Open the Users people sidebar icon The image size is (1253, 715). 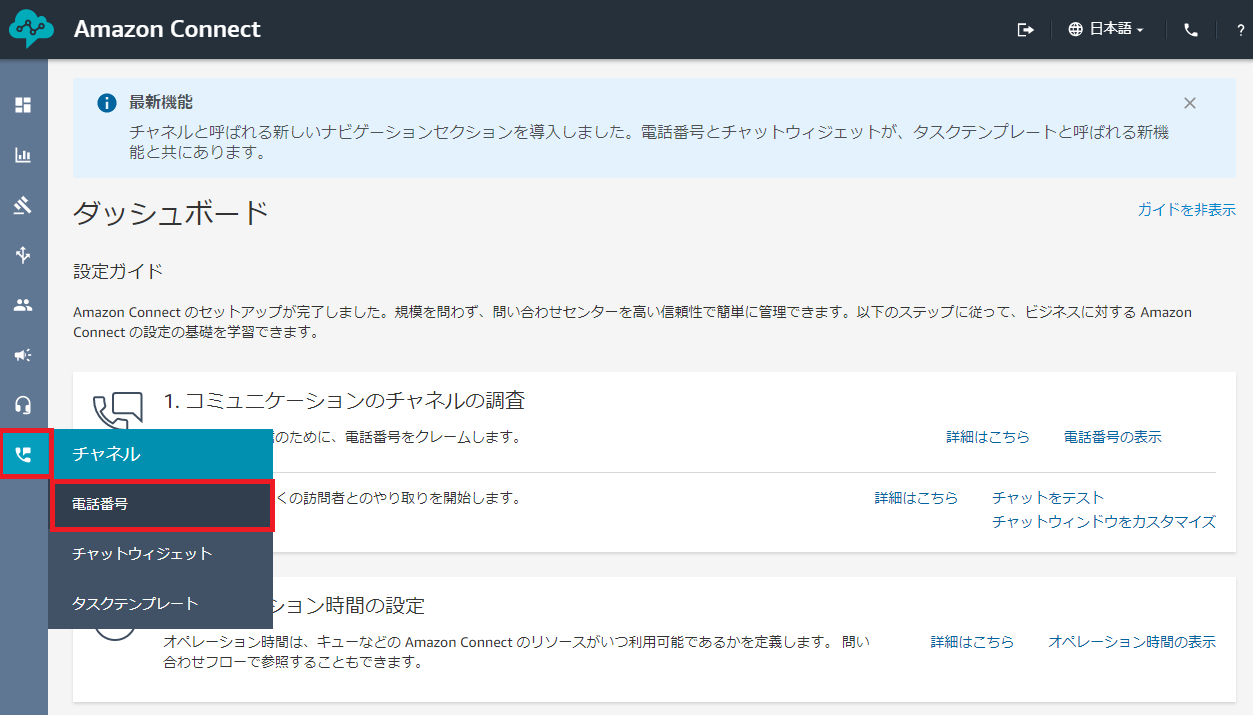click(x=23, y=305)
